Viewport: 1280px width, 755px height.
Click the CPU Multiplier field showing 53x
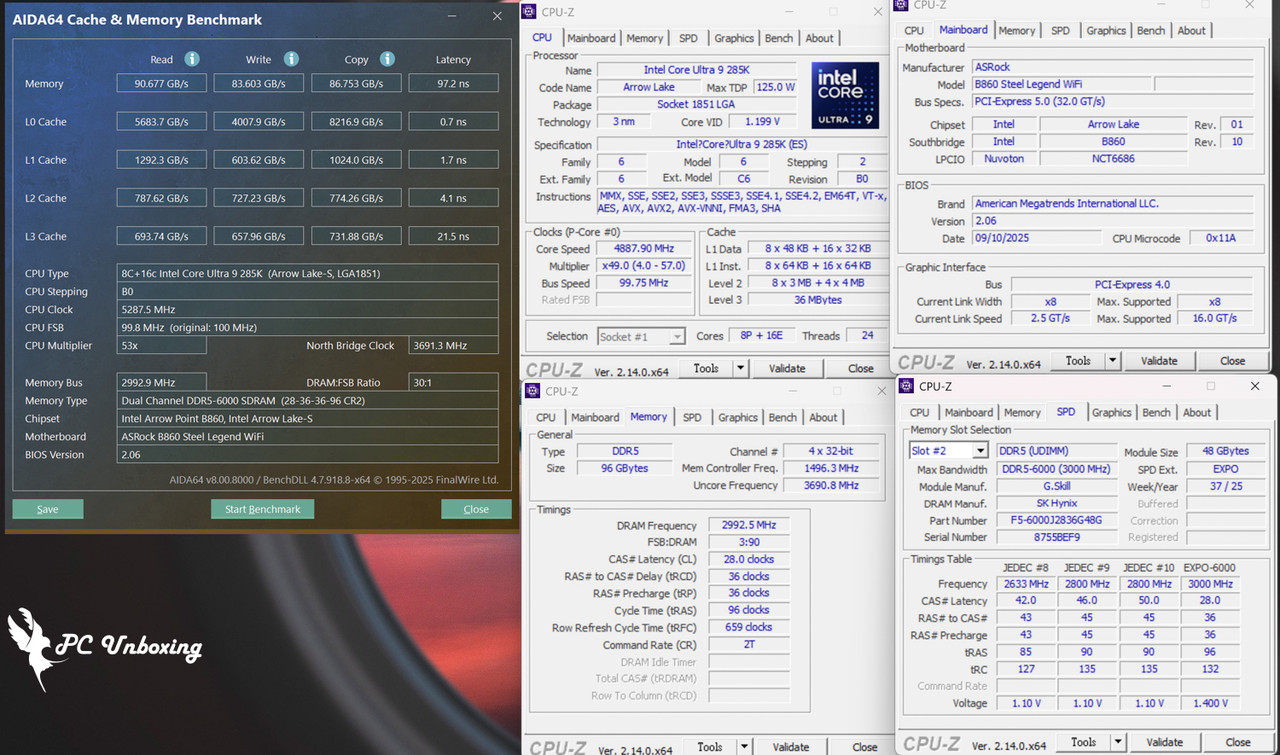pyautogui.click(x=161, y=345)
